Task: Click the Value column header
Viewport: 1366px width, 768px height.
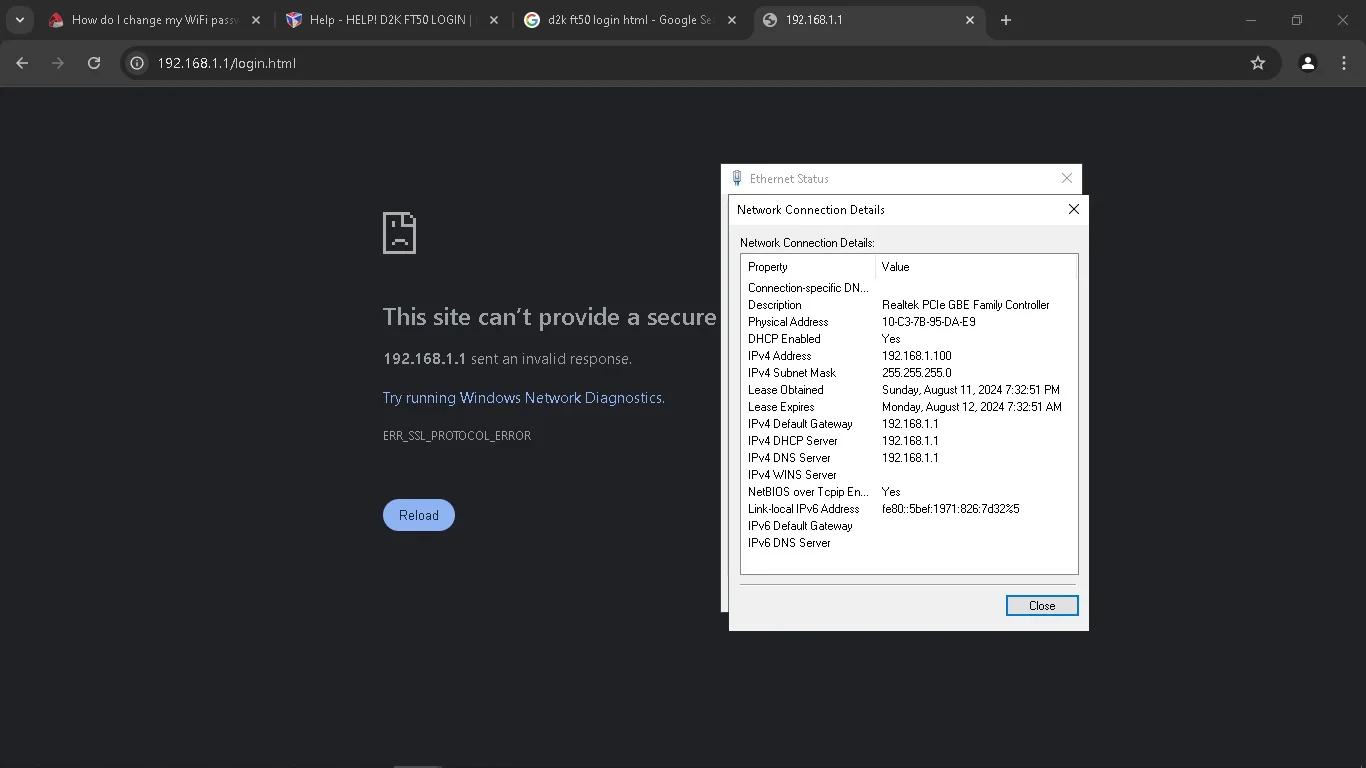Action: coord(976,267)
